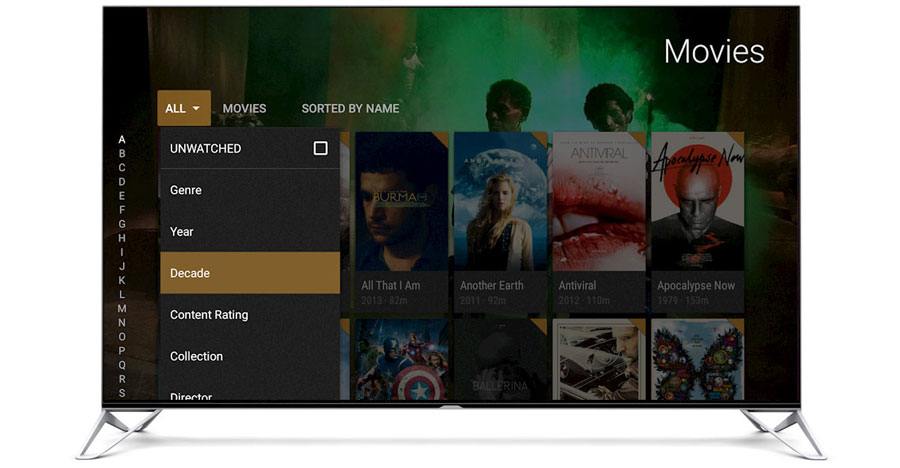Check the UNWATCHED checkbox
Image resolution: width=900 pixels, height=468 pixels.
pyautogui.click(x=320, y=148)
